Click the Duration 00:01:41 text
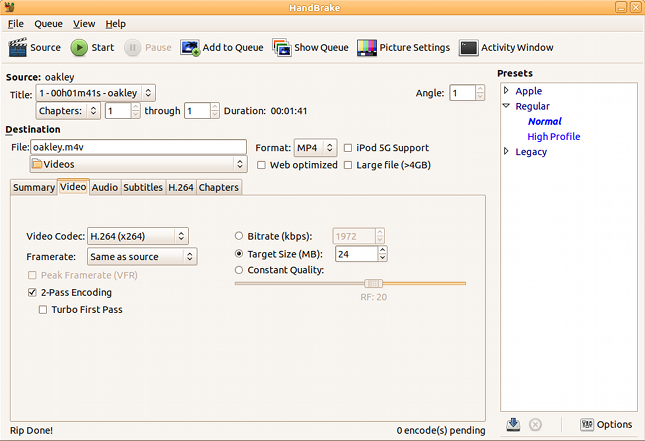The image size is (645, 441). (x=265, y=111)
